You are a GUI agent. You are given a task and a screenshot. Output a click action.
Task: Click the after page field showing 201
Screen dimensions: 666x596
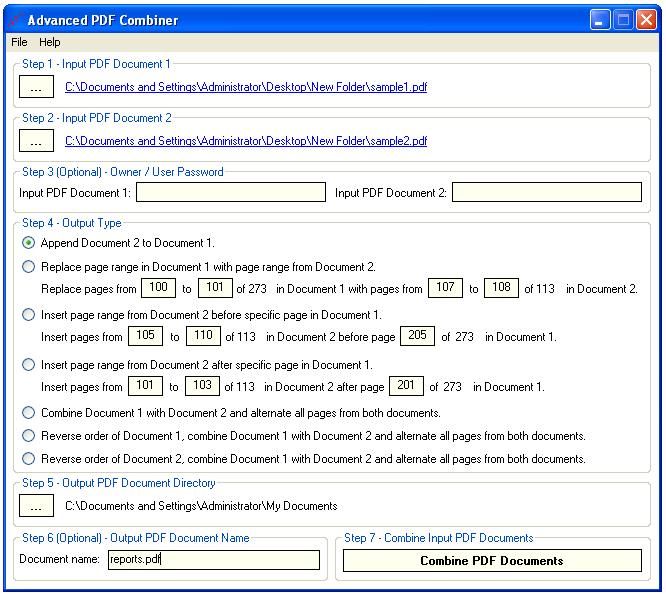pyautogui.click(x=406, y=386)
